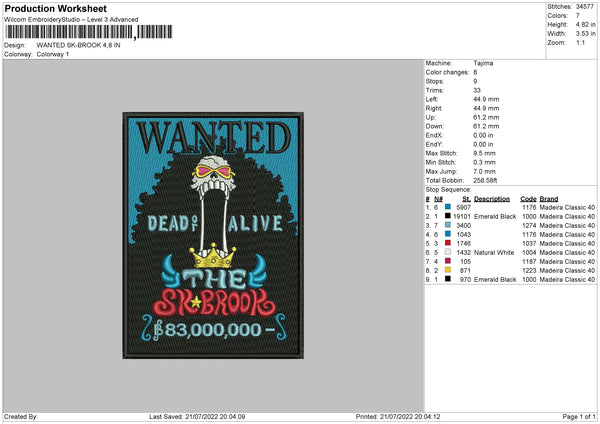This screenshot has height=424, width=600.
Task: Click the Trims value '33'
Action: (x=477, y=90)
